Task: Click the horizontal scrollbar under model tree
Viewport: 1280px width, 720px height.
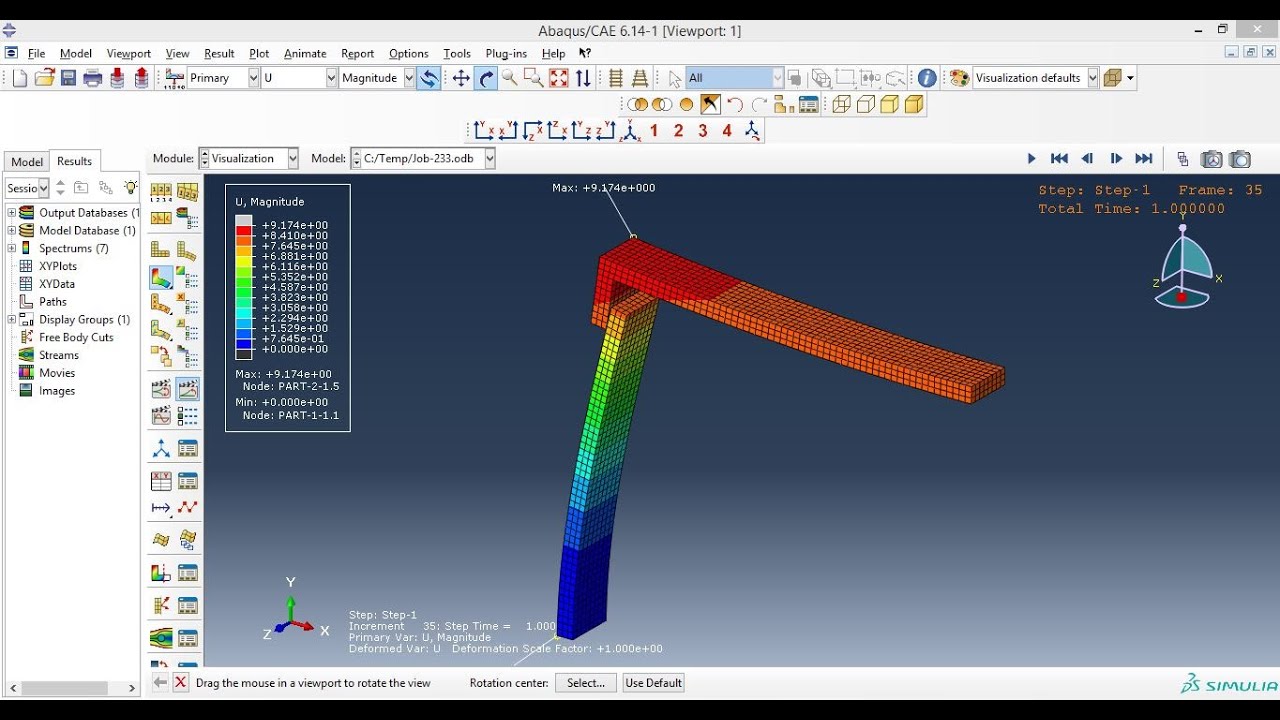Action: click(70, 688)
